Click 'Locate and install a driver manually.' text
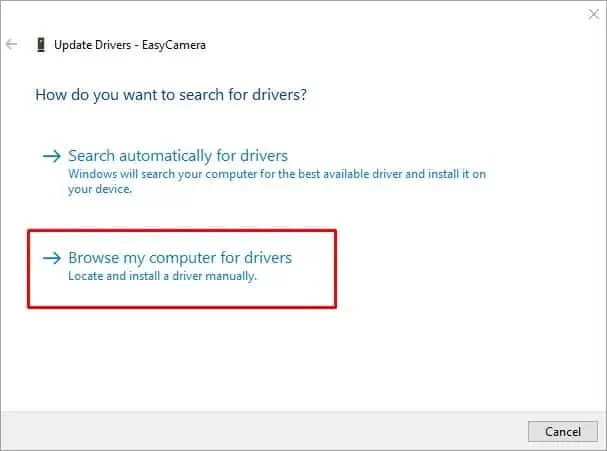607x451 pixels. pos(162,276)
